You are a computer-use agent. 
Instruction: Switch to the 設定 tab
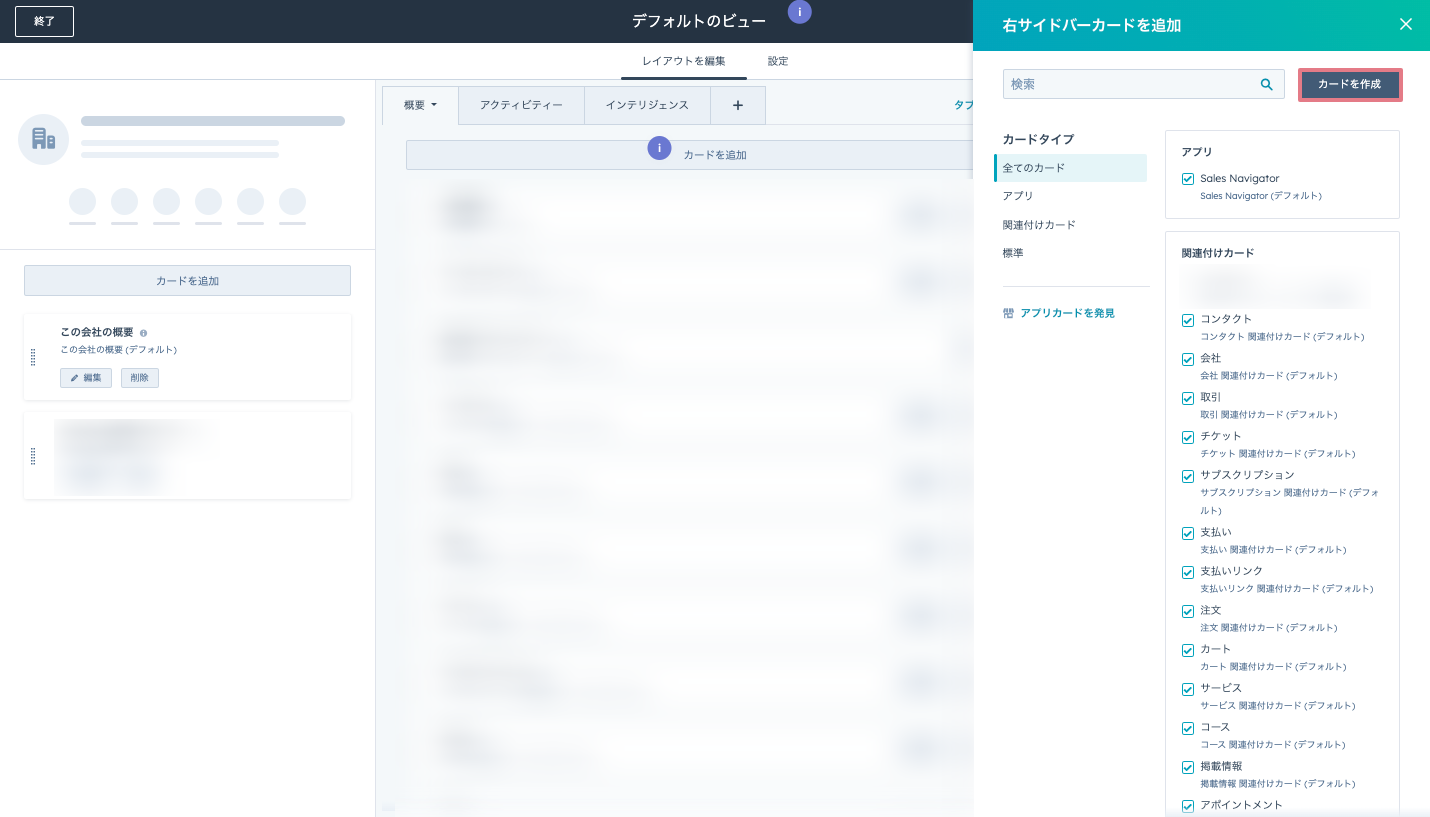tap(778, 61)
